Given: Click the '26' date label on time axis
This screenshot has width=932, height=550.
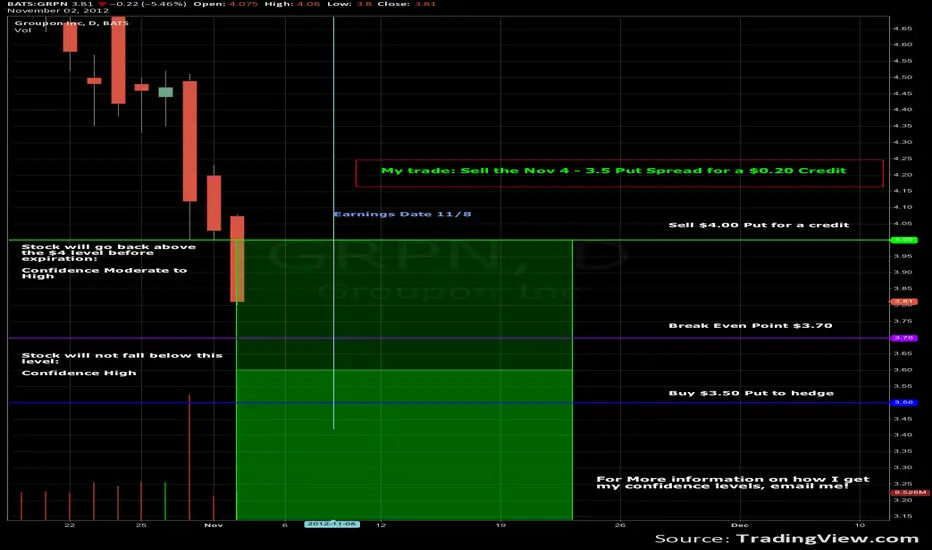Looking at the screenshot, I should pos(620,525).
